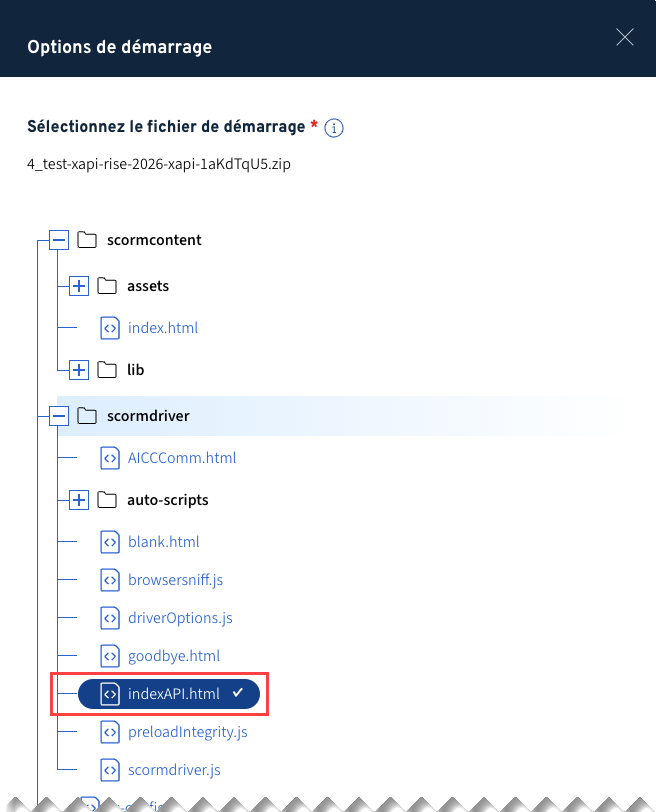
Task: Collapse the scormdriver folder
Action: 58,415
